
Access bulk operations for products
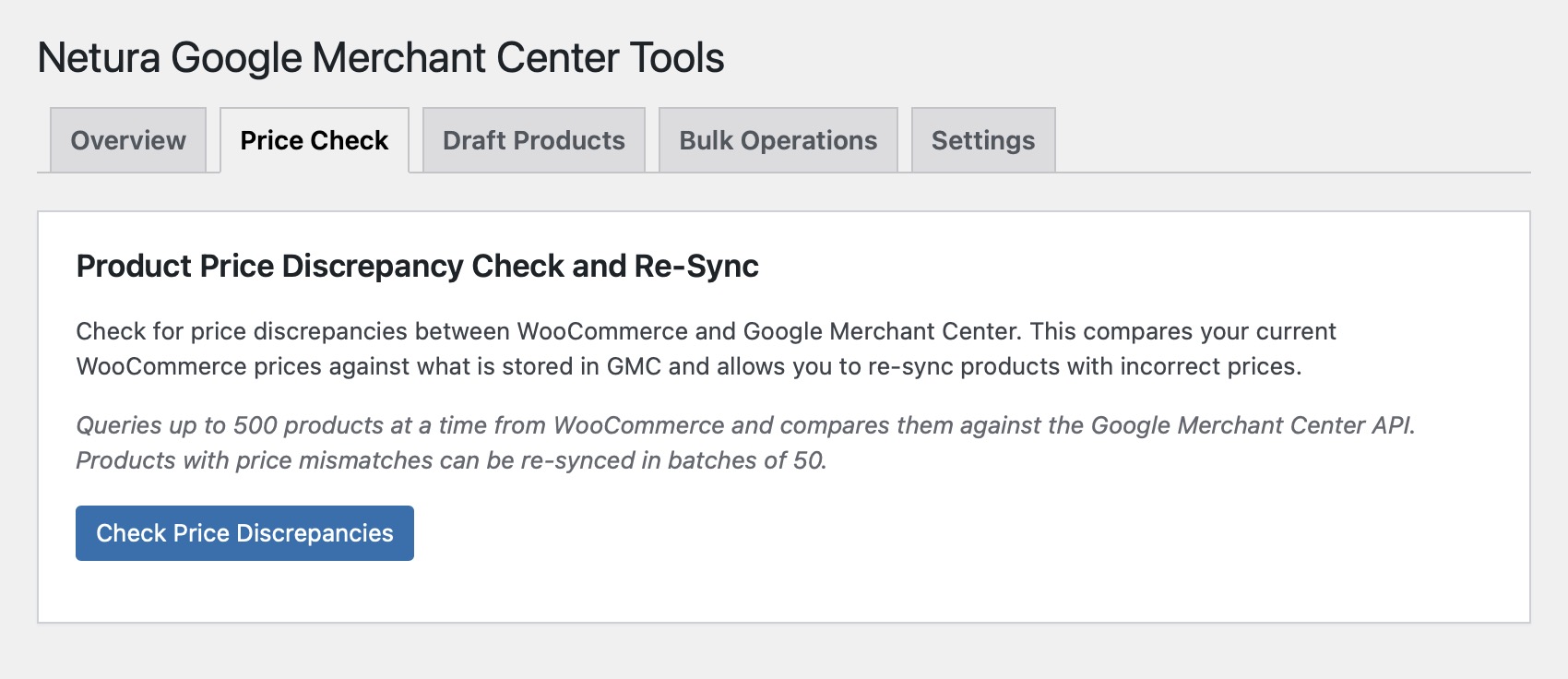777,140
